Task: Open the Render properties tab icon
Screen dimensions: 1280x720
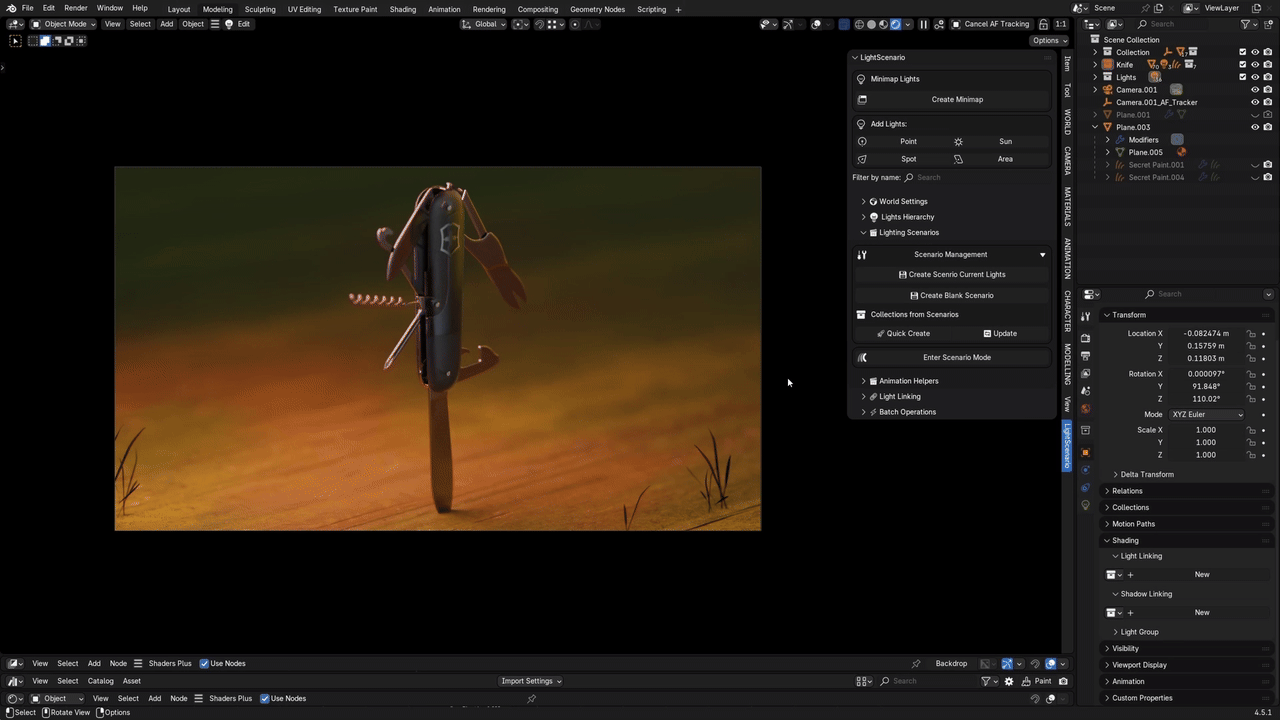Action: coord(1085,338)
